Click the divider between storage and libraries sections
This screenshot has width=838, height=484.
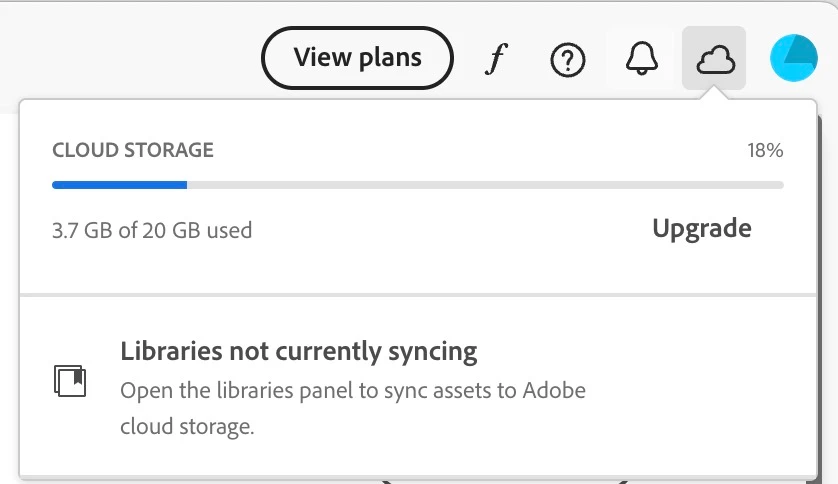tap(417, 295)
